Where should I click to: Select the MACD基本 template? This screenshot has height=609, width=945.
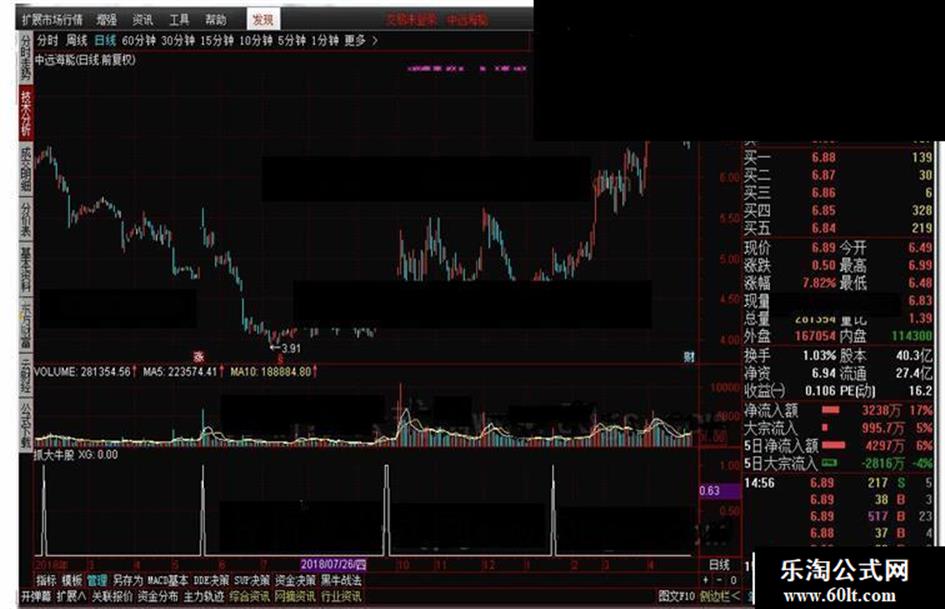(168, 580)
